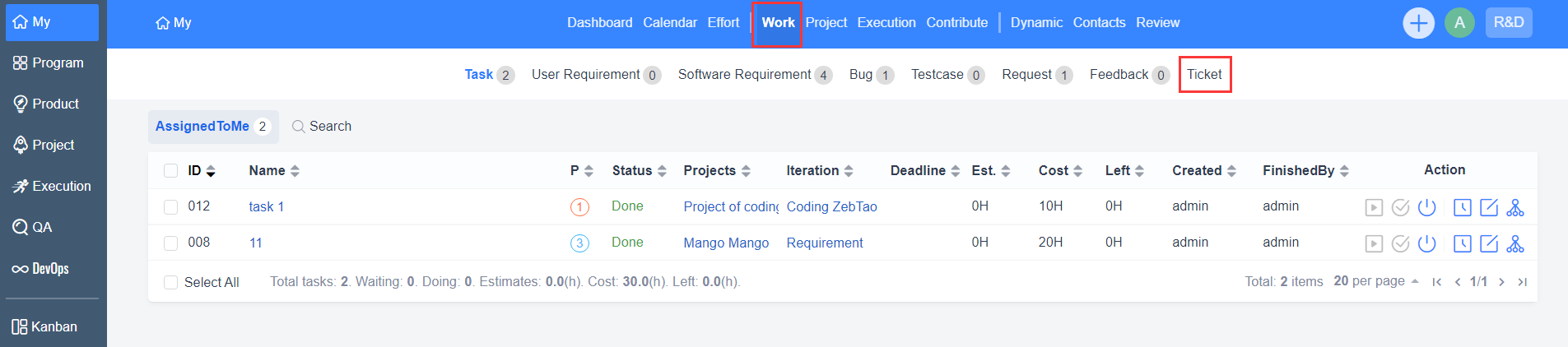Open the R&D vision switcher
This screenshot has height=347, width=1568.
pos(1509,23)
